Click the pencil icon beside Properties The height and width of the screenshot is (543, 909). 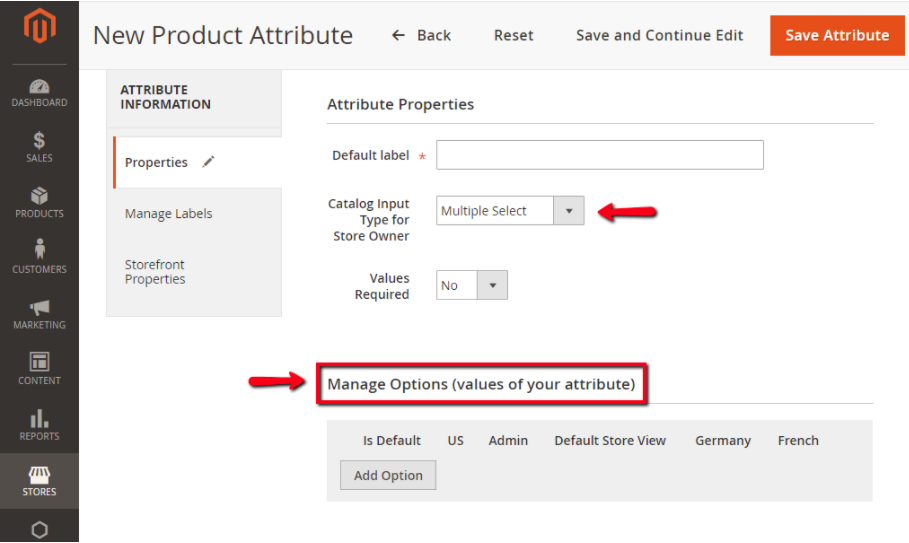[208, 162]
